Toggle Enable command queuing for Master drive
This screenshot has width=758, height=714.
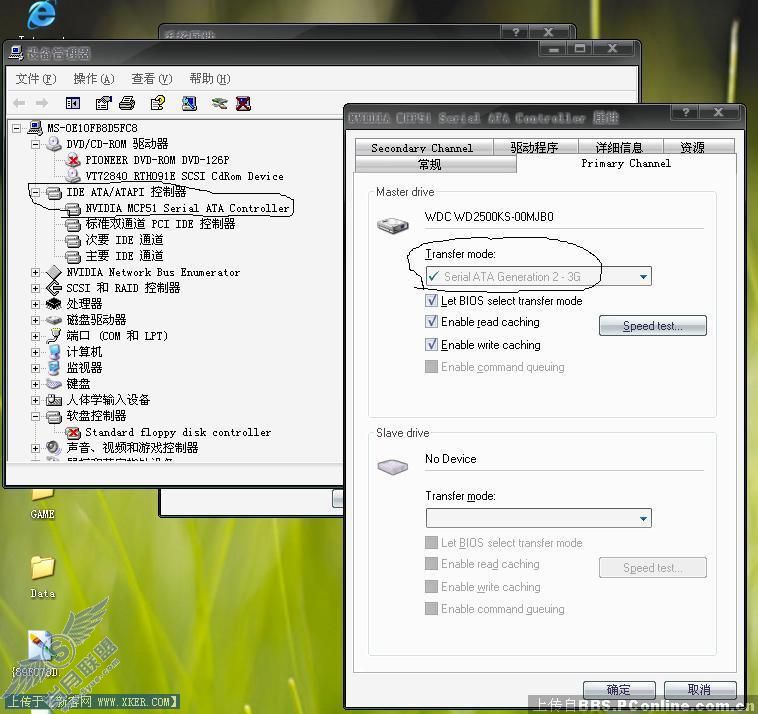(431, 366)
